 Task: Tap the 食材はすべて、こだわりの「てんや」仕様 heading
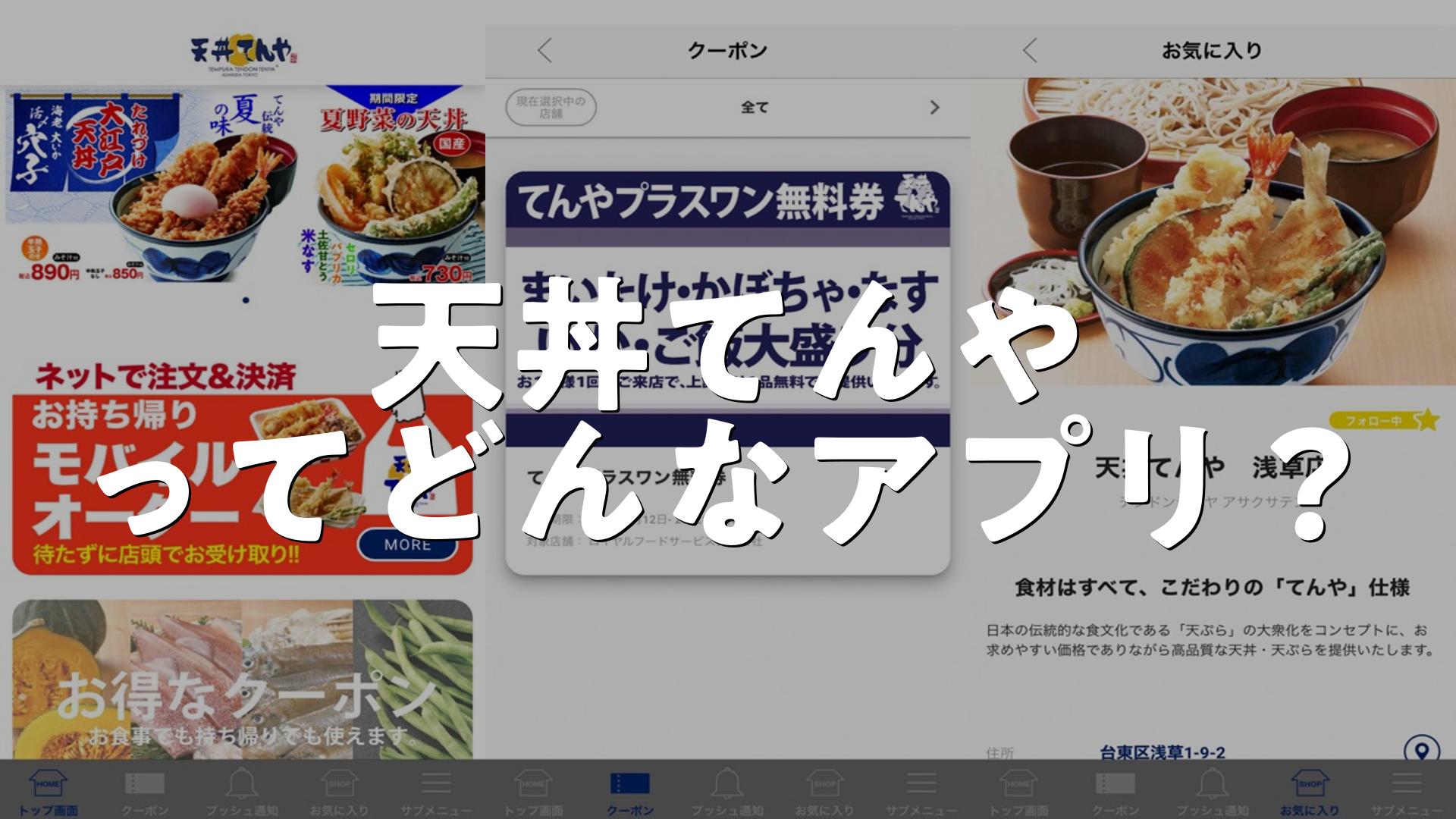[1213, 587]
